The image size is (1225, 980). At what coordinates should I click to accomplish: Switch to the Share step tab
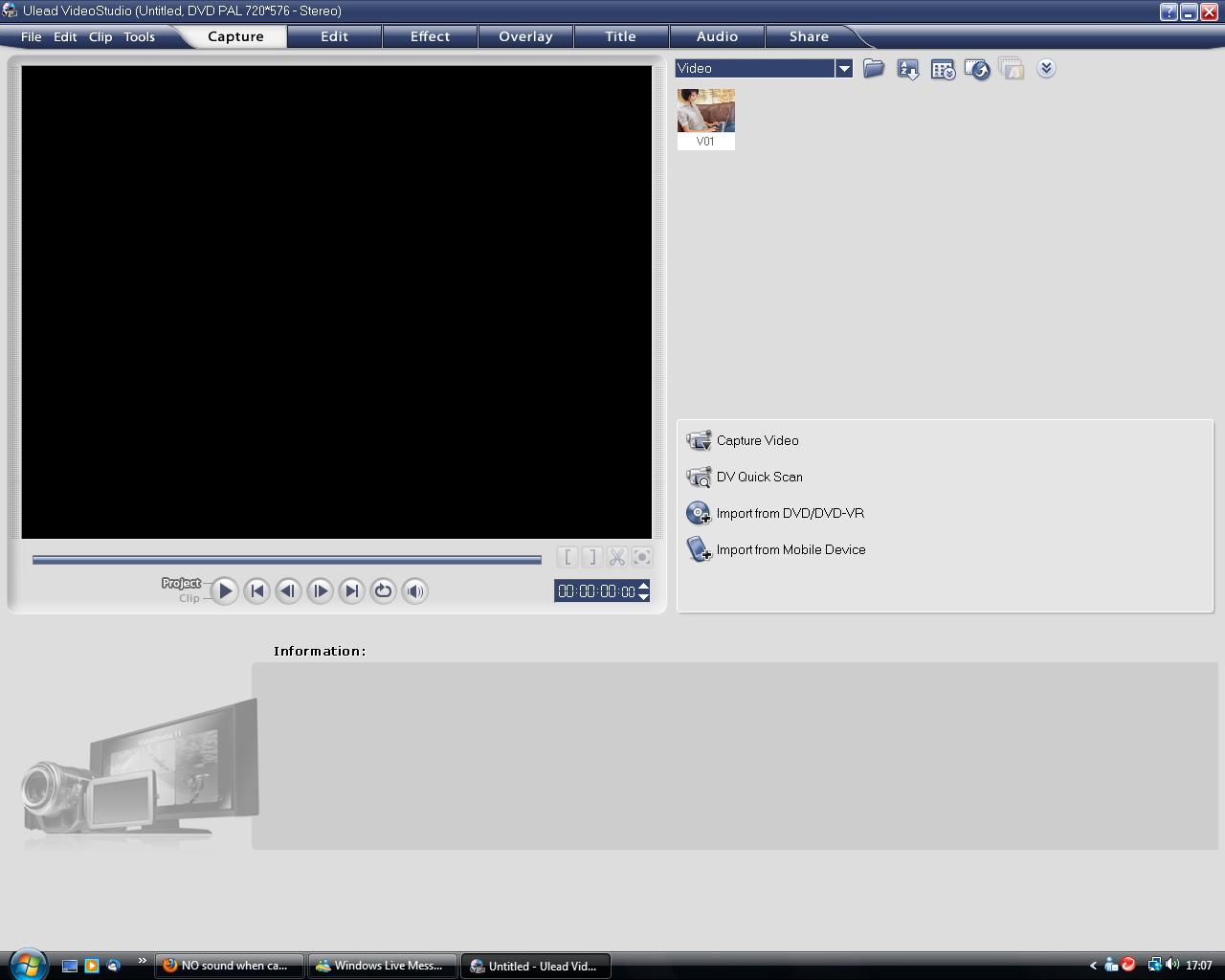tap(809, 36)
